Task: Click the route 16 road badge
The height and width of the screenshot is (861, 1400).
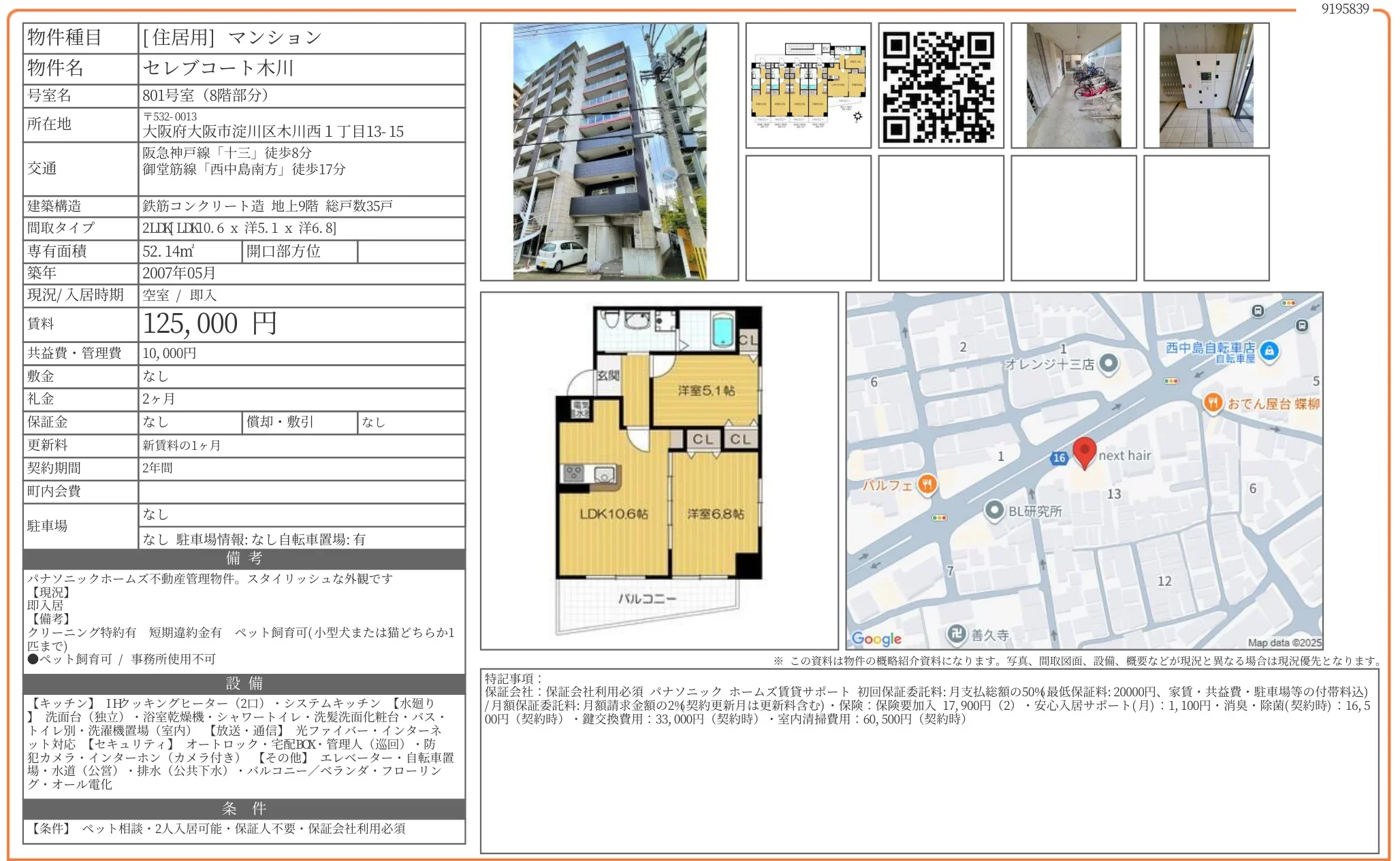Action: (x=1059, y=458)
